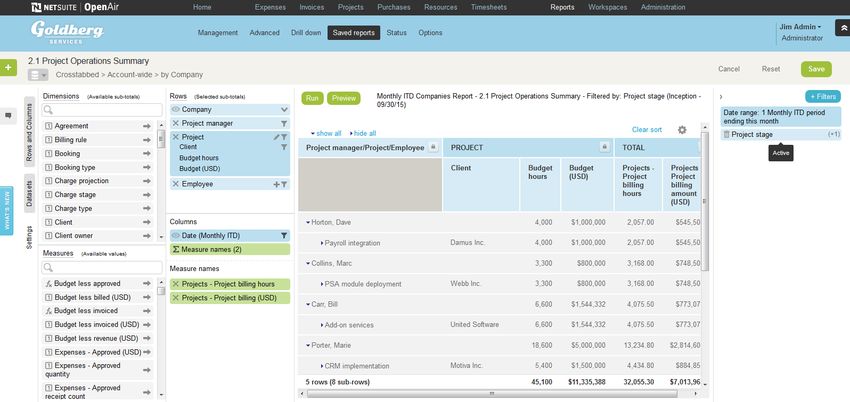Open report table gear settings
The image size is (850, 402).
(x=682, y=130)
